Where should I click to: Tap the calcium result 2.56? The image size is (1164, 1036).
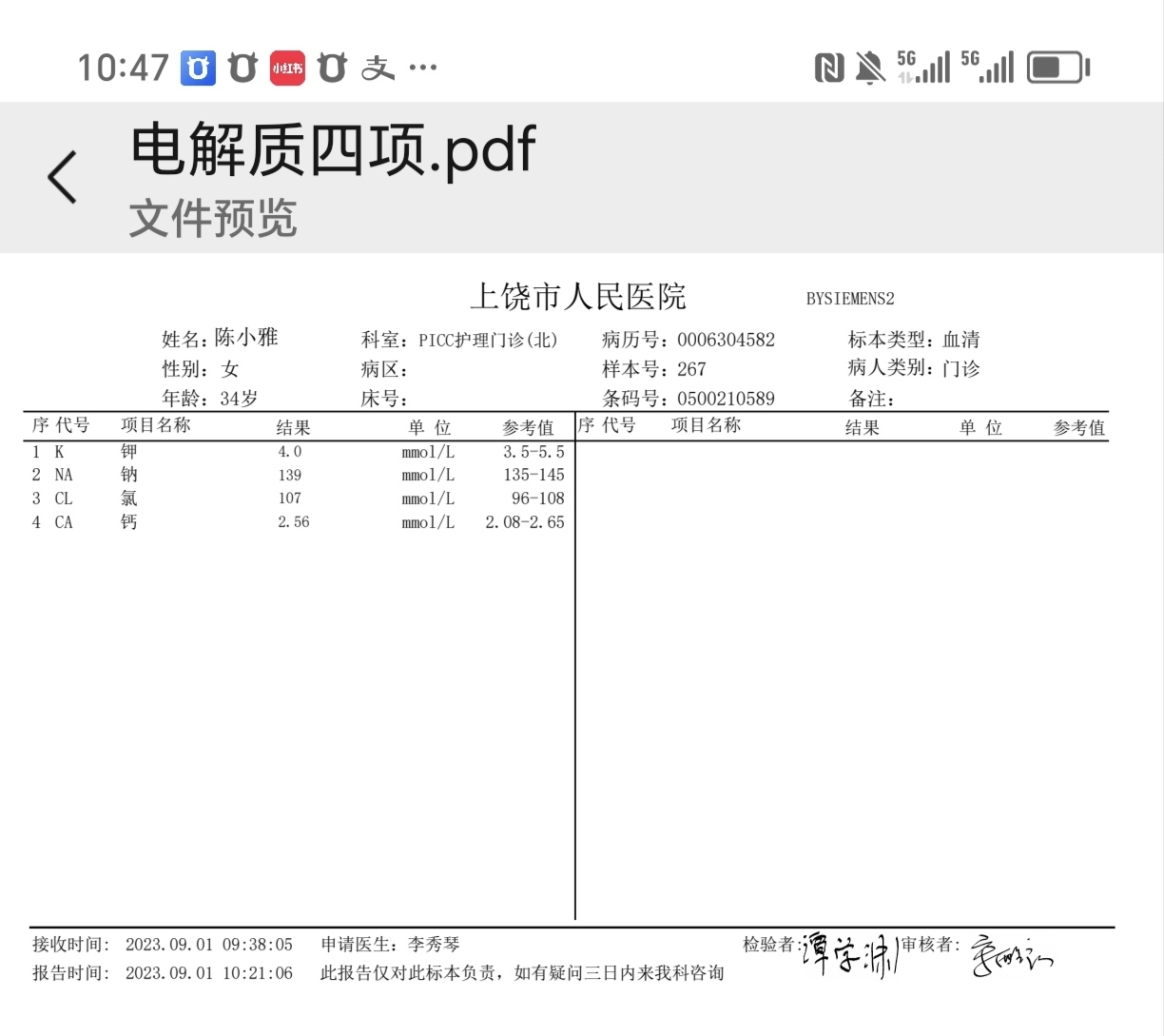click(x=294, y=521)
